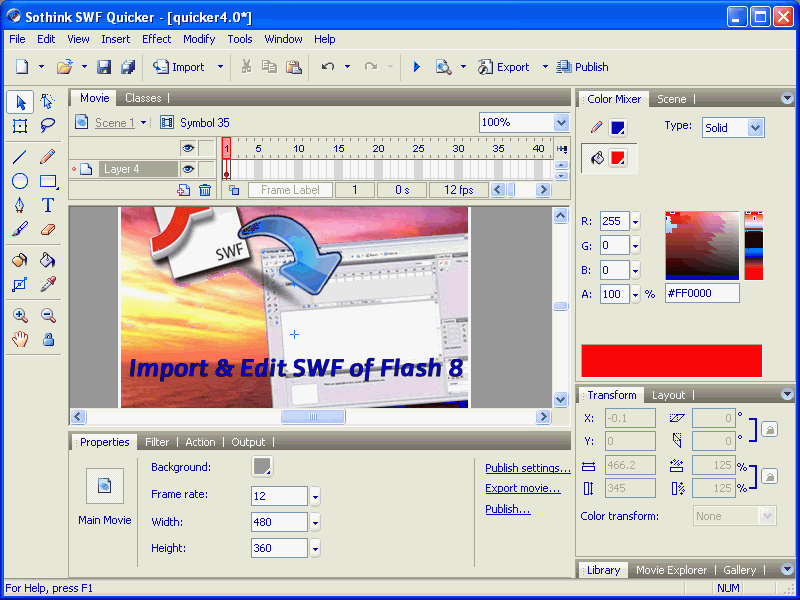This screenshot has height=600, width=800.
Task: Select the Oval tool
Action: [20, 181]
